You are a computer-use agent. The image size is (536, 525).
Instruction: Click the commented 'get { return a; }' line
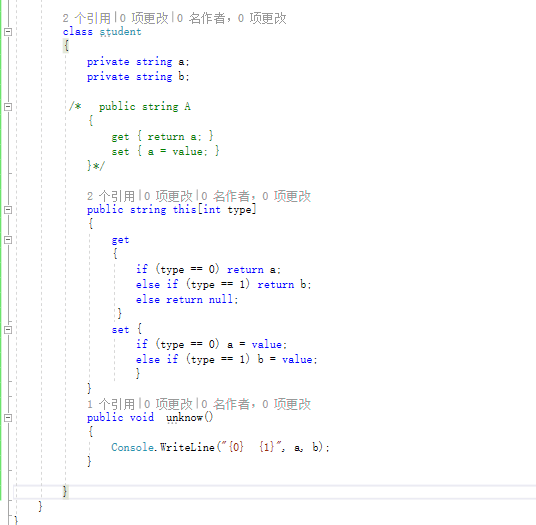click(x=162, y=137)
